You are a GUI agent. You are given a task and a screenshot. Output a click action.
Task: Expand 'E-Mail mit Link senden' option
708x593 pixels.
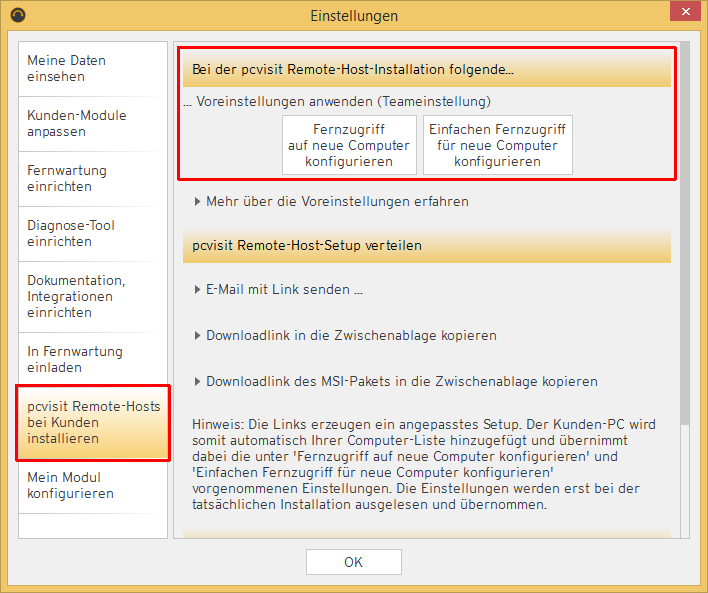(284, 290)
